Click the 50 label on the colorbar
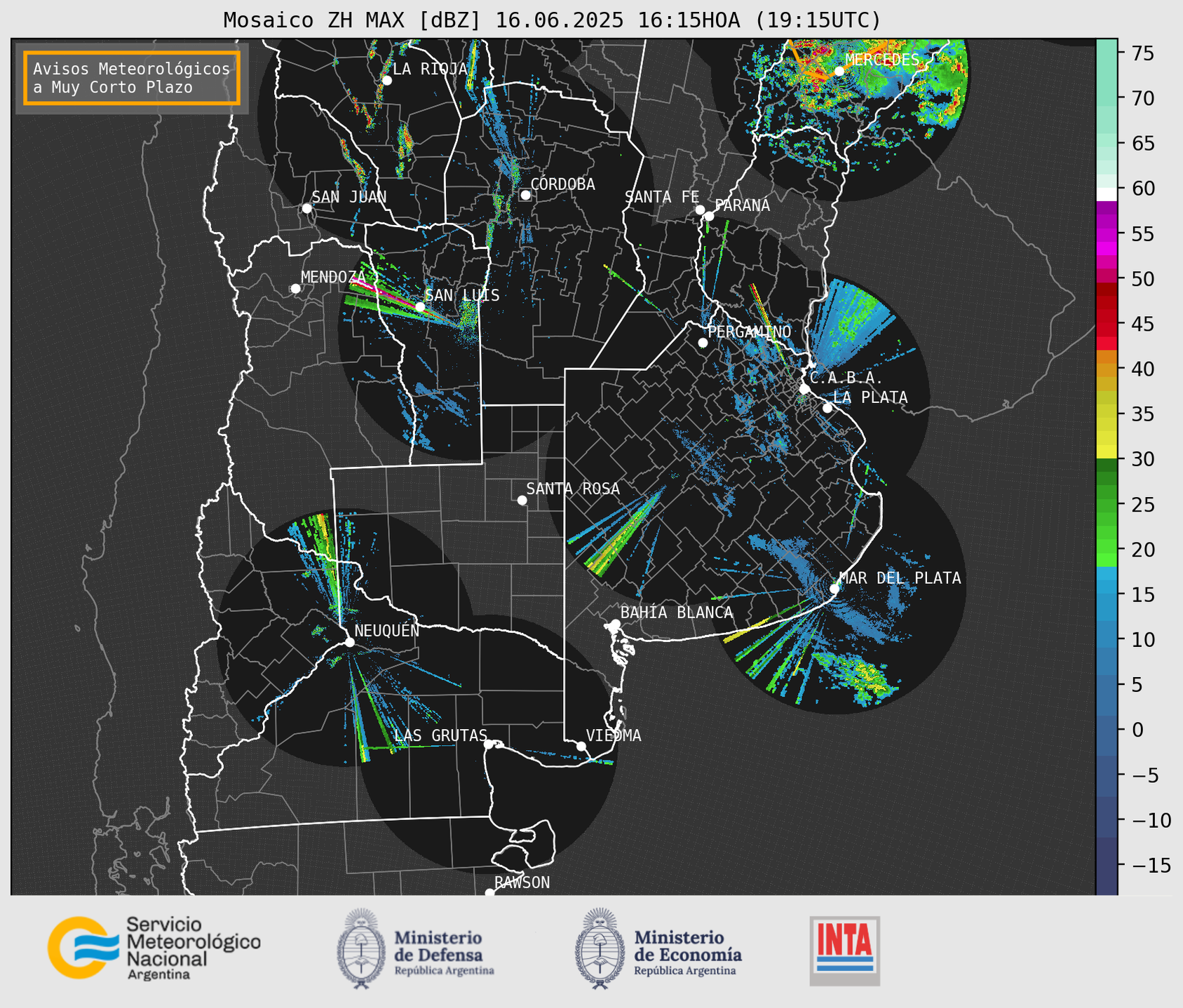 (1143, 279)
